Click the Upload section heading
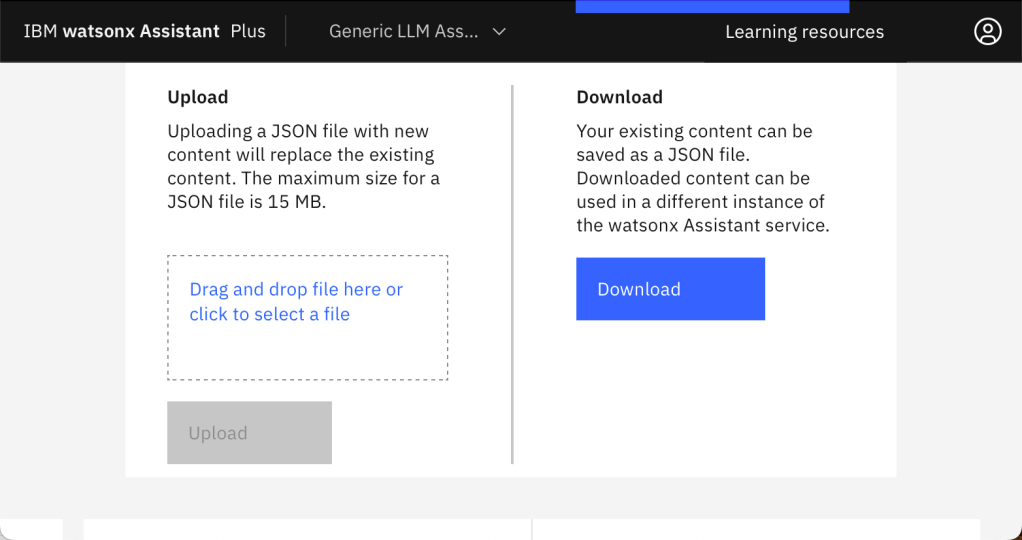This screenshot has height=540, width=1022. (198, 97)
